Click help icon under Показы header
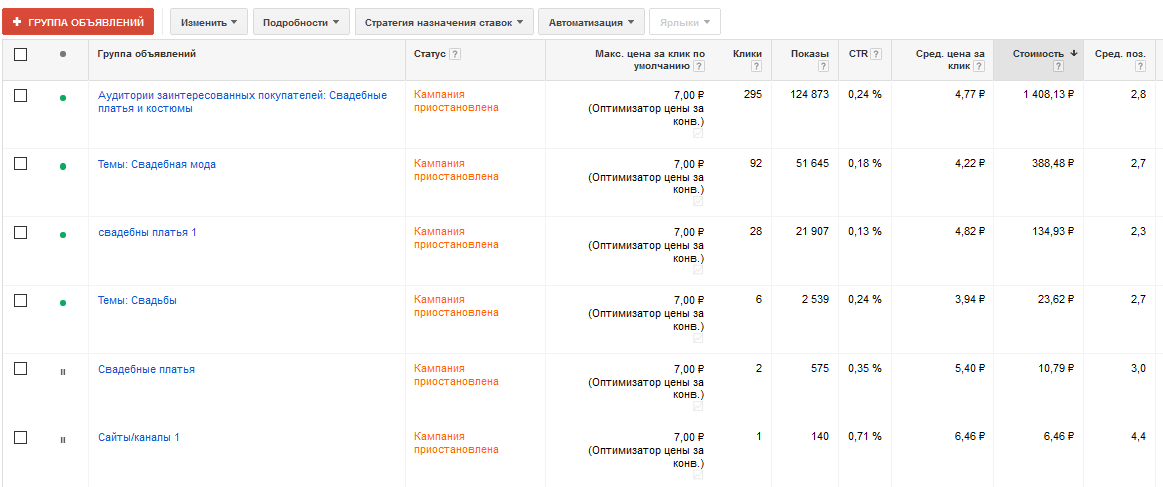Image resolution: width=1163 pixels, height=487 pixels. (x=823, y=66)
